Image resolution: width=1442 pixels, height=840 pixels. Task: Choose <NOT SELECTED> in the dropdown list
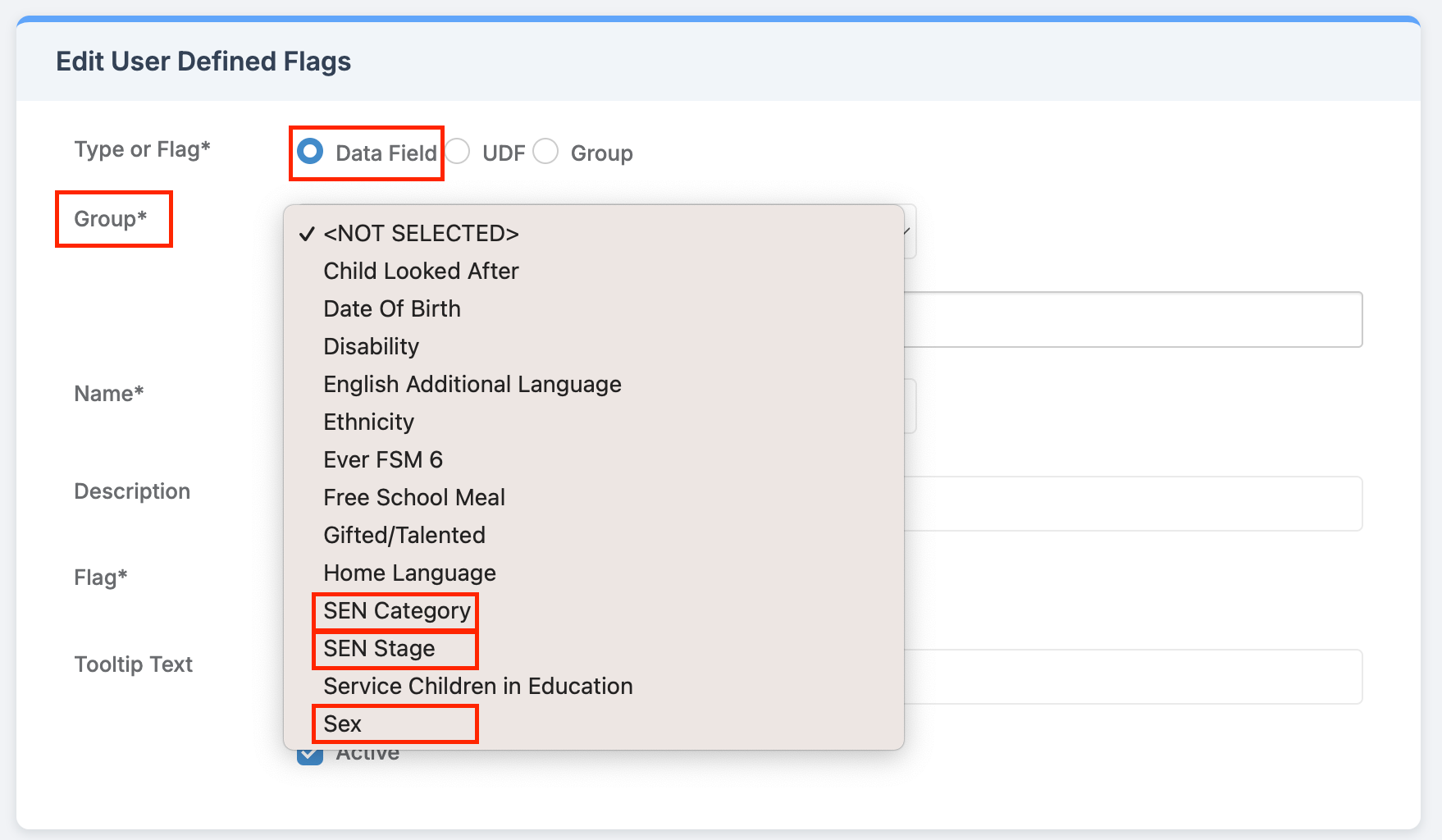tap(594, 234)
